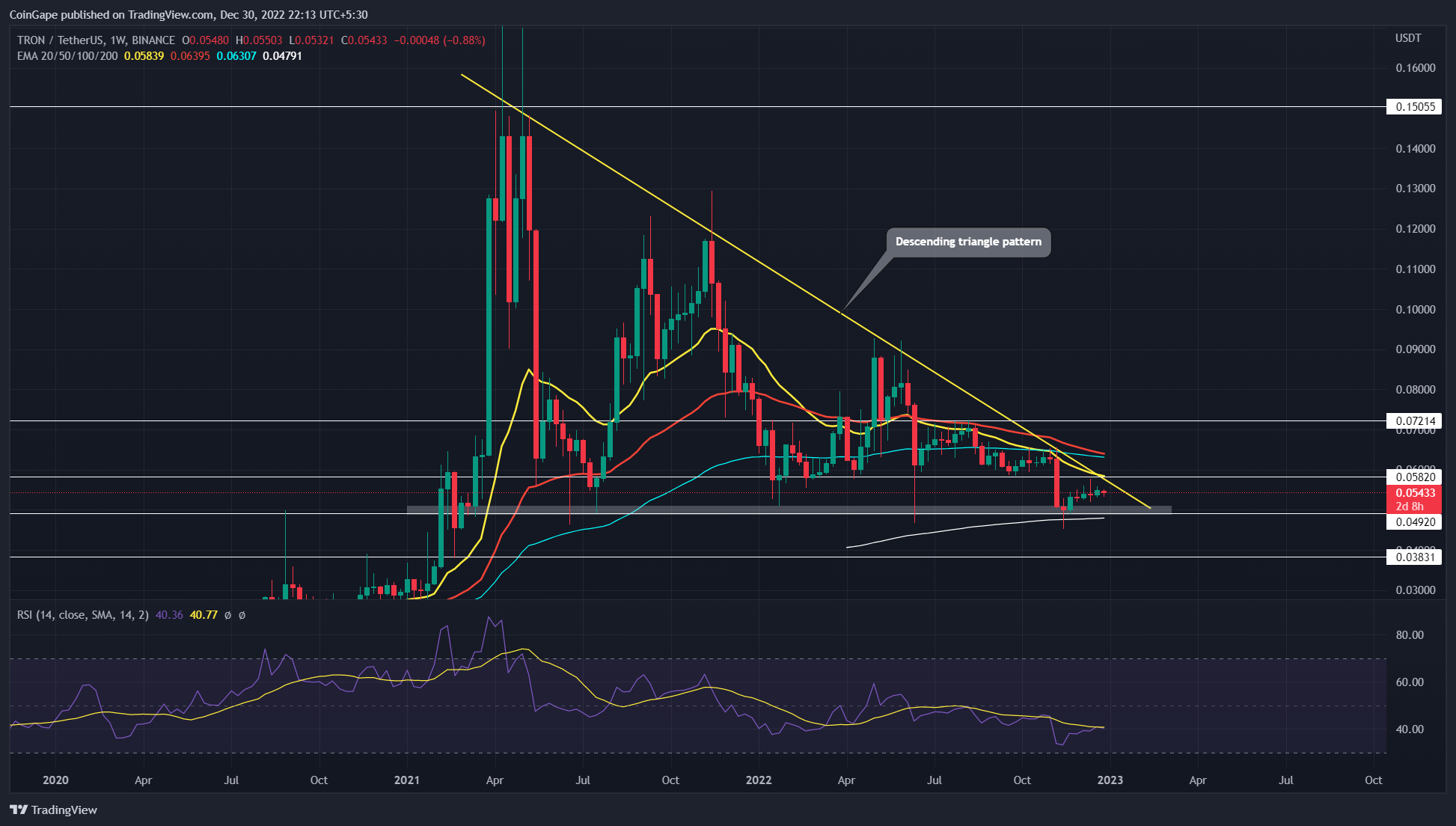
Task: Click the 0.03831 price level label
Action: [1414, 557]
